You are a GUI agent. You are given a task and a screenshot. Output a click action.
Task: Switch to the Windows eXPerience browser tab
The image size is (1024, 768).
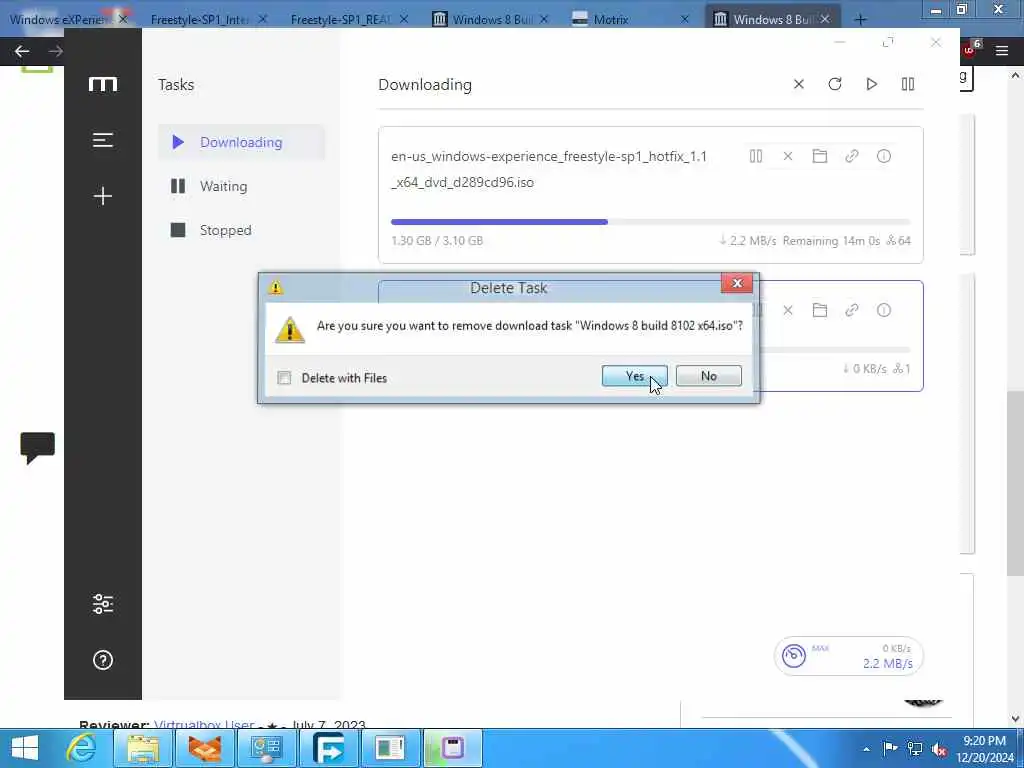click(x=60, y=20)
